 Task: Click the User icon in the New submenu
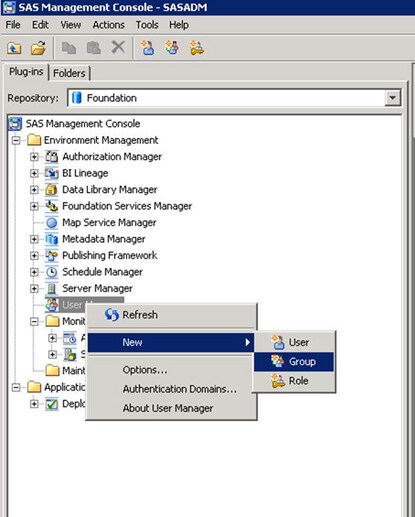click(x=278, y=342)
